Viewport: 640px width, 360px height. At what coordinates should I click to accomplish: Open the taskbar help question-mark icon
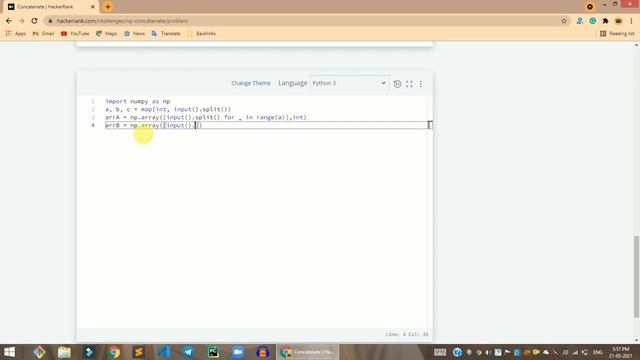coord(457,352)
